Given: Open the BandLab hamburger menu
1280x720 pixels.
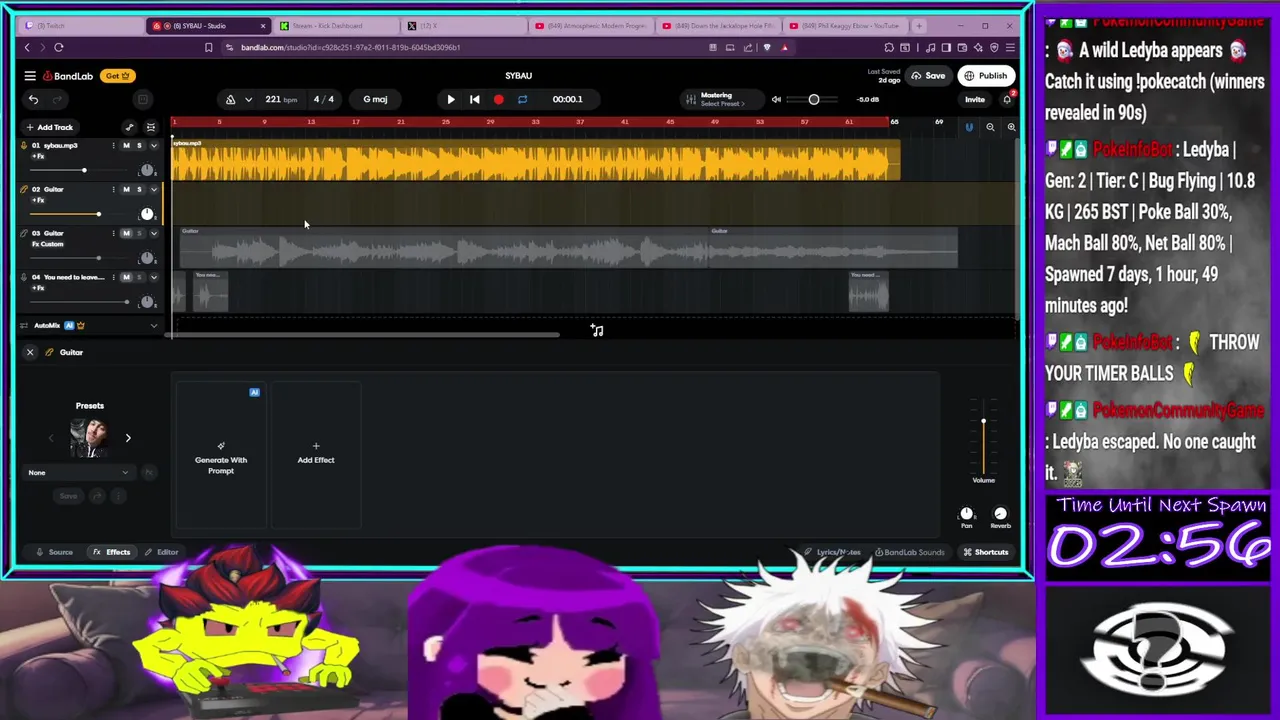Looking at the screenshot, I should pyautogui.click(x=30, y=76).
